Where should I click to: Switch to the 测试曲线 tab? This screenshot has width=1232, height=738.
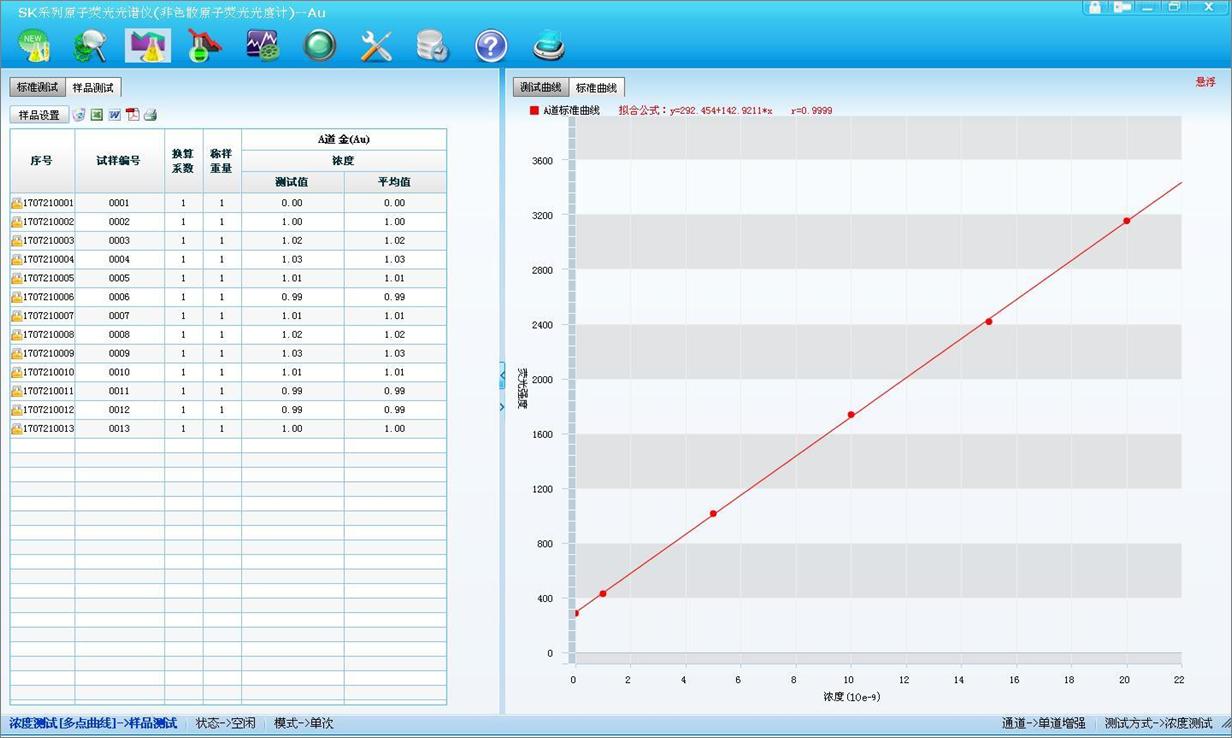click(x=541, y=88)
